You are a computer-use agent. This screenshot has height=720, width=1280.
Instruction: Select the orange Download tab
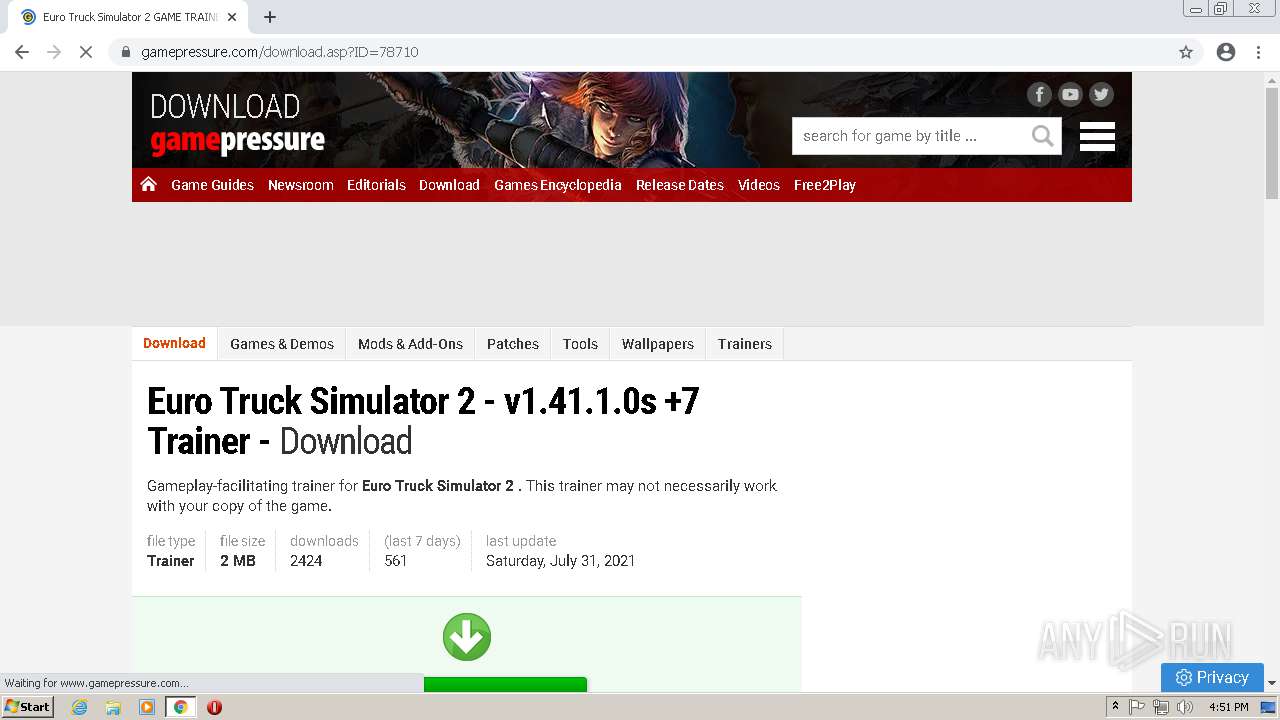pyautogui.click(x=174, y=343)
